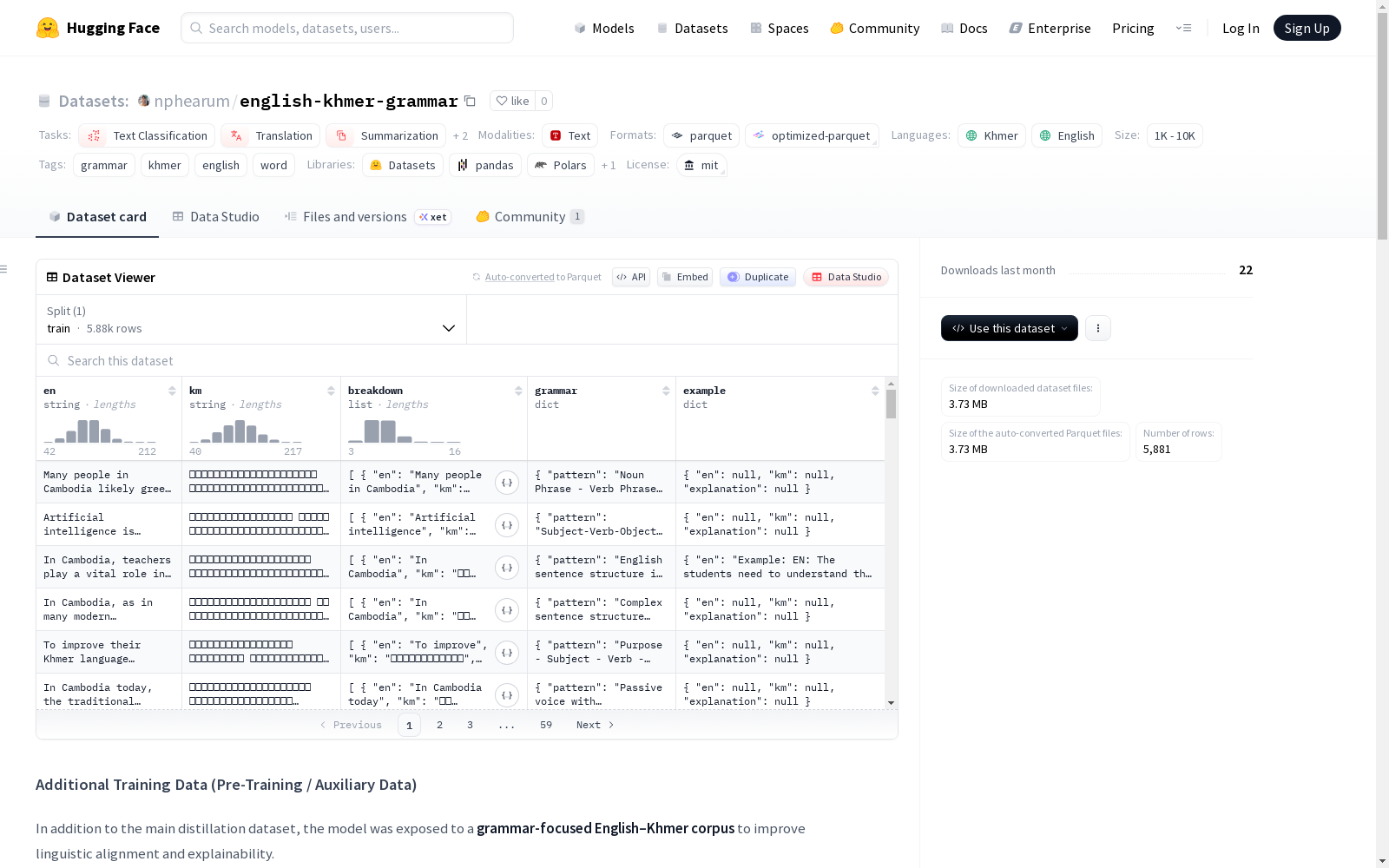This screenshot has width=1389, height=868.
Task: Go to page 2 of the dataset
Action: click(x=440, y=725)
